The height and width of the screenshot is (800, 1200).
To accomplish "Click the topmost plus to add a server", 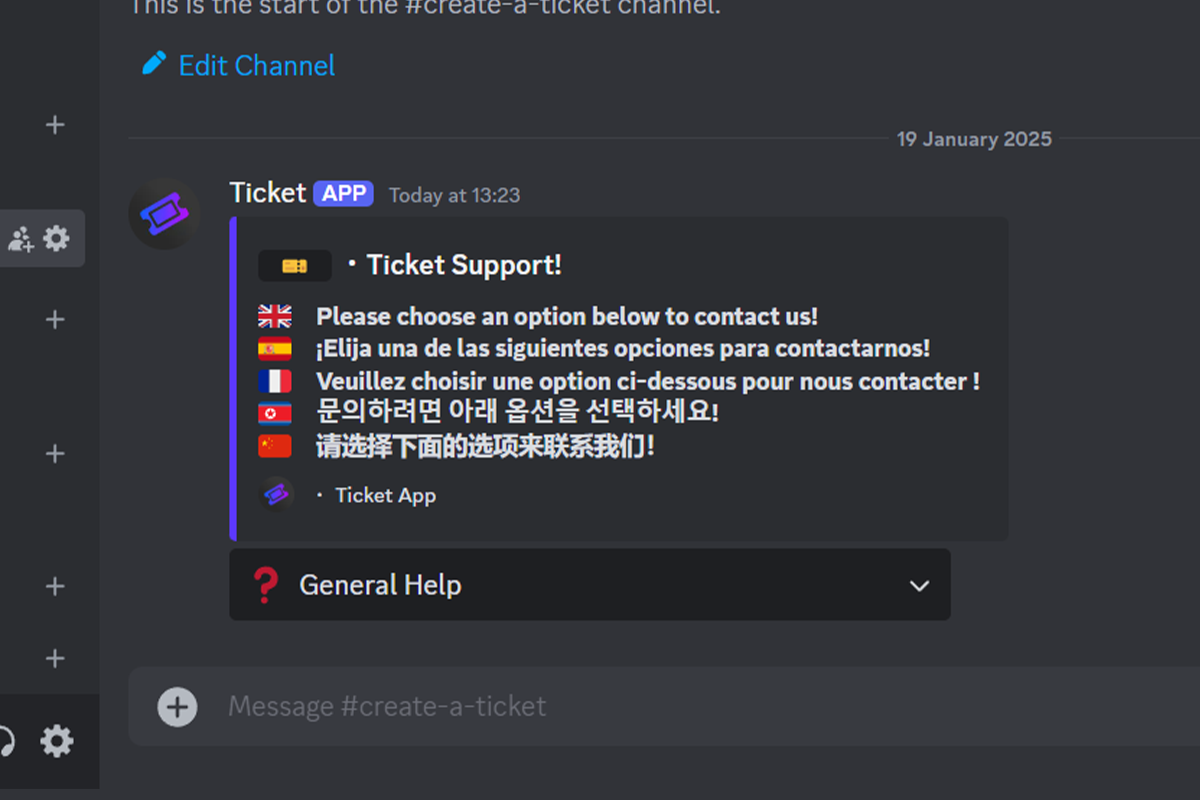I will pyautogui.click(x=55, y=124).
